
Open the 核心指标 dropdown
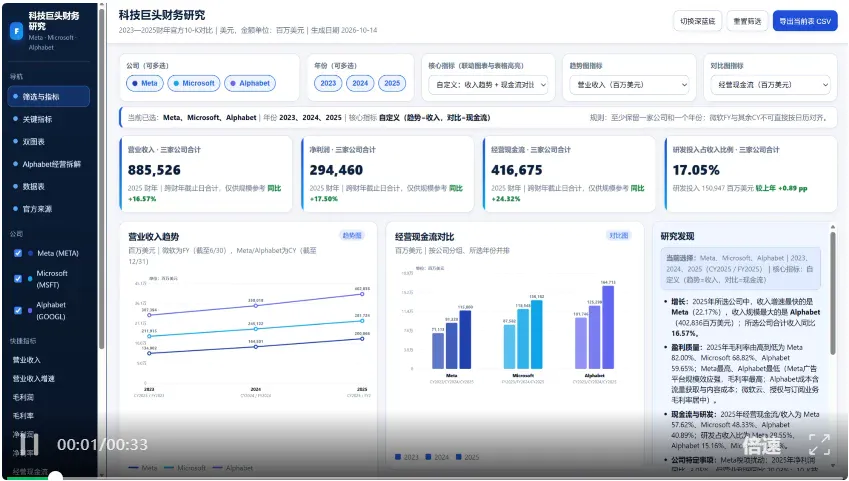pos(488,84)
